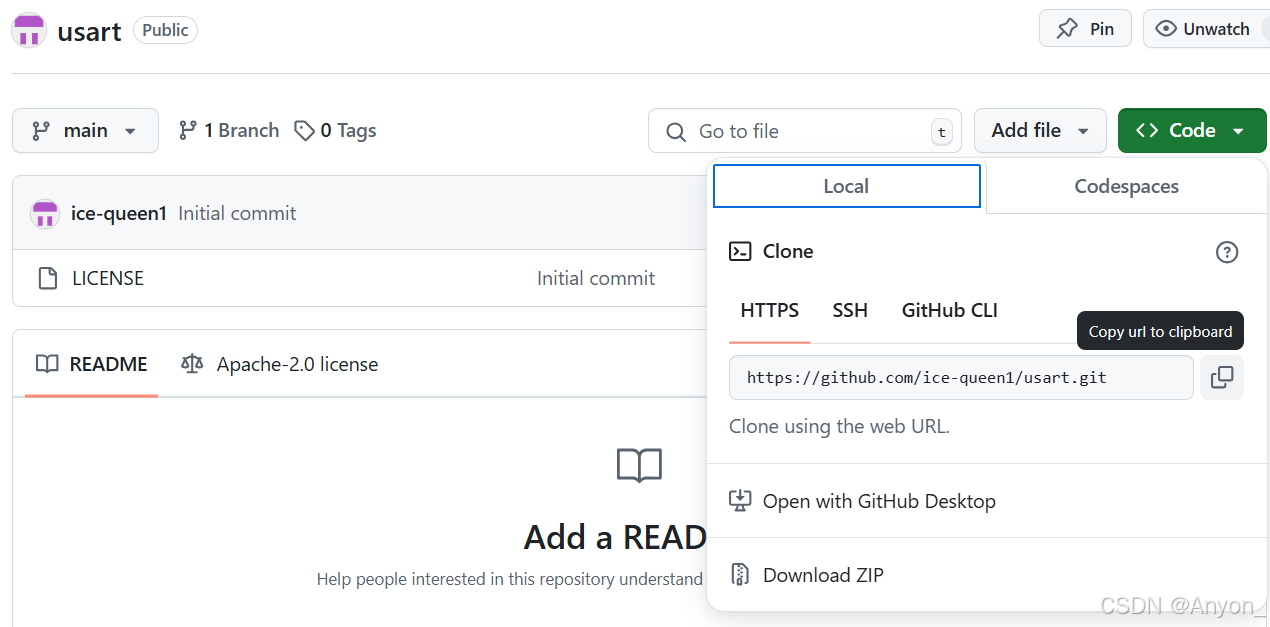Image resolution: width=1270 pixels, height=627 pixels.
Task: Select the HTTPS clone option
Action: [x=769, y=310]
